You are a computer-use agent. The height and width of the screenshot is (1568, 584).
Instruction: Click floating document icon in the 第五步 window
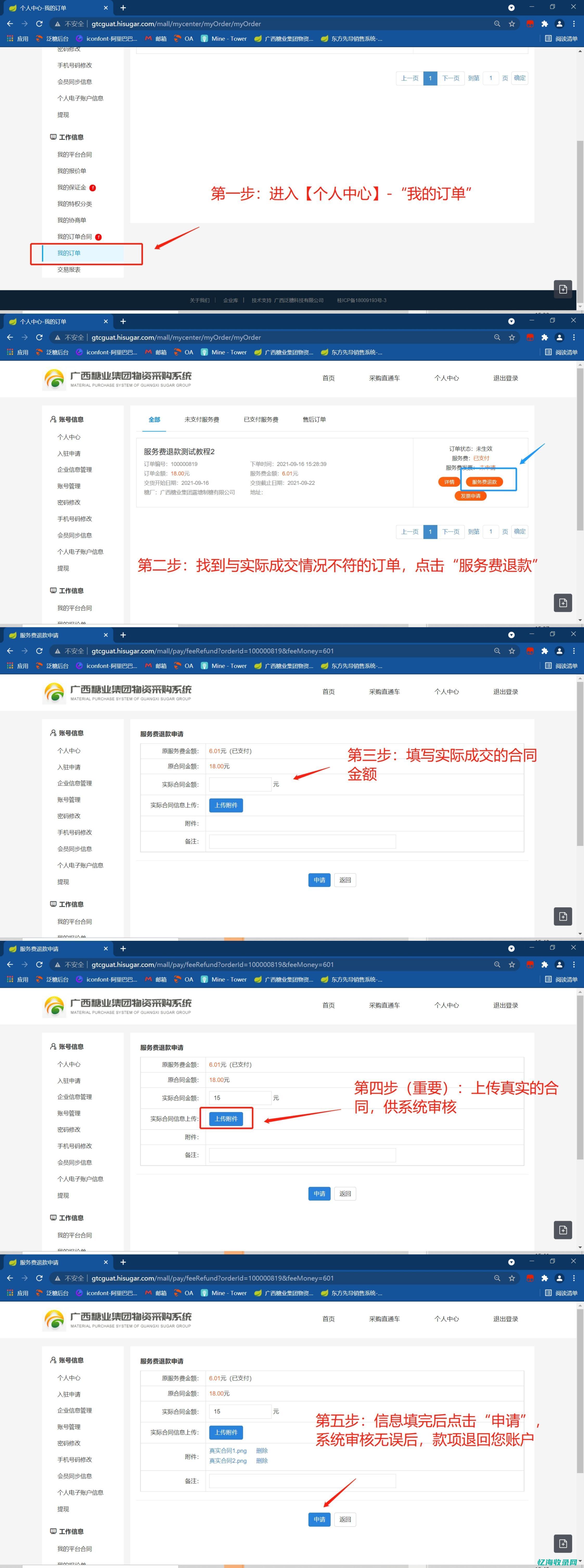click(x=563, y=1543)
